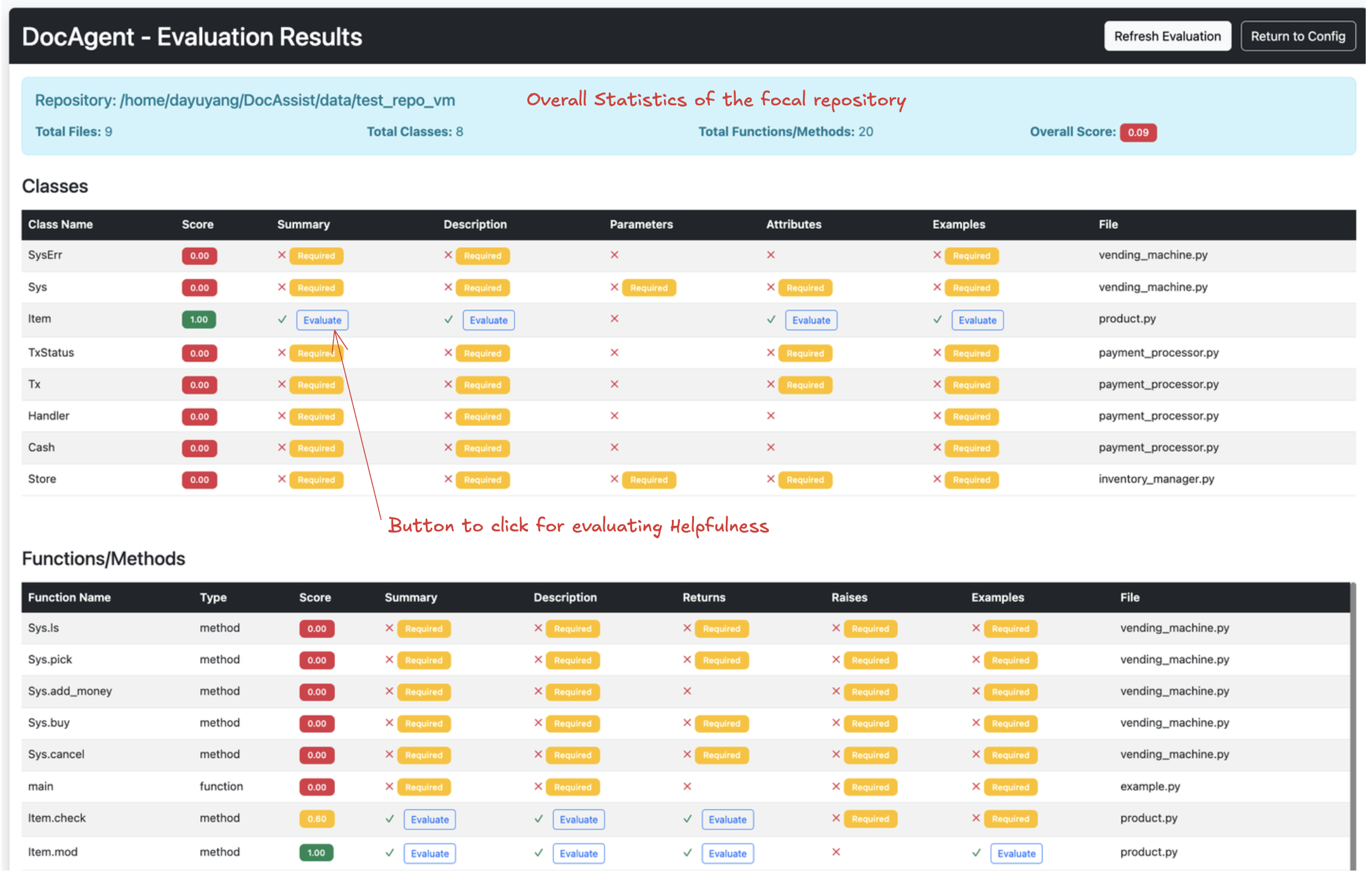Click green checkmark in Item.mod Examples cell
This screenshot has height=884, width=1372.
[976, 853]
